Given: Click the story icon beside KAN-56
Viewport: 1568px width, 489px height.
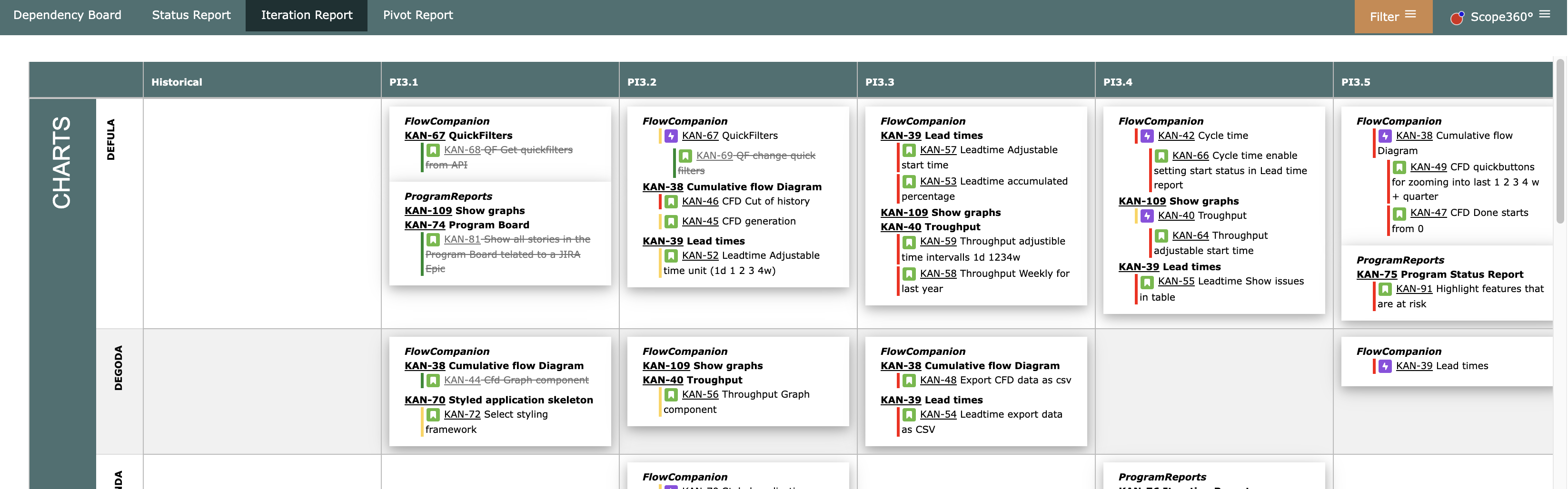Looking at the screenshot, I should tap(671, 395).
